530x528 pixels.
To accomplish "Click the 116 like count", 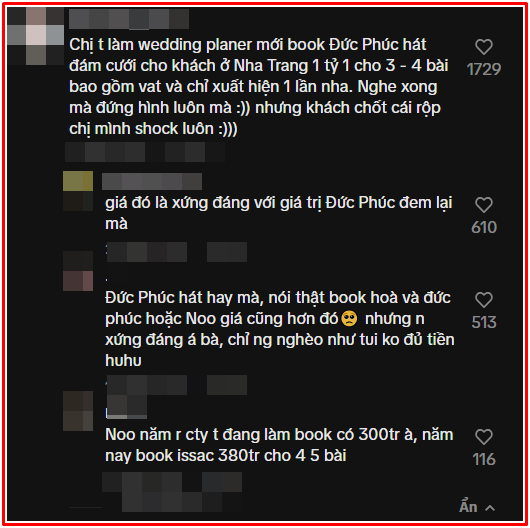I will 484,459.
